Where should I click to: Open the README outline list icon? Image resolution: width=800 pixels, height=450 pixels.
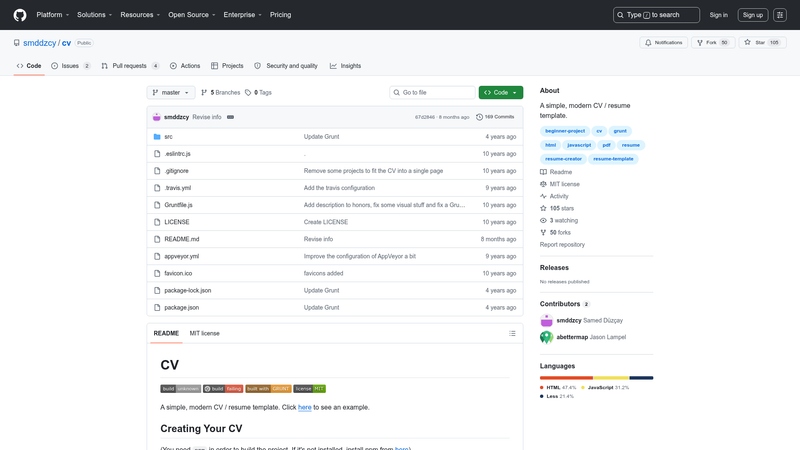pyautogui.click(x=512, y=333)
